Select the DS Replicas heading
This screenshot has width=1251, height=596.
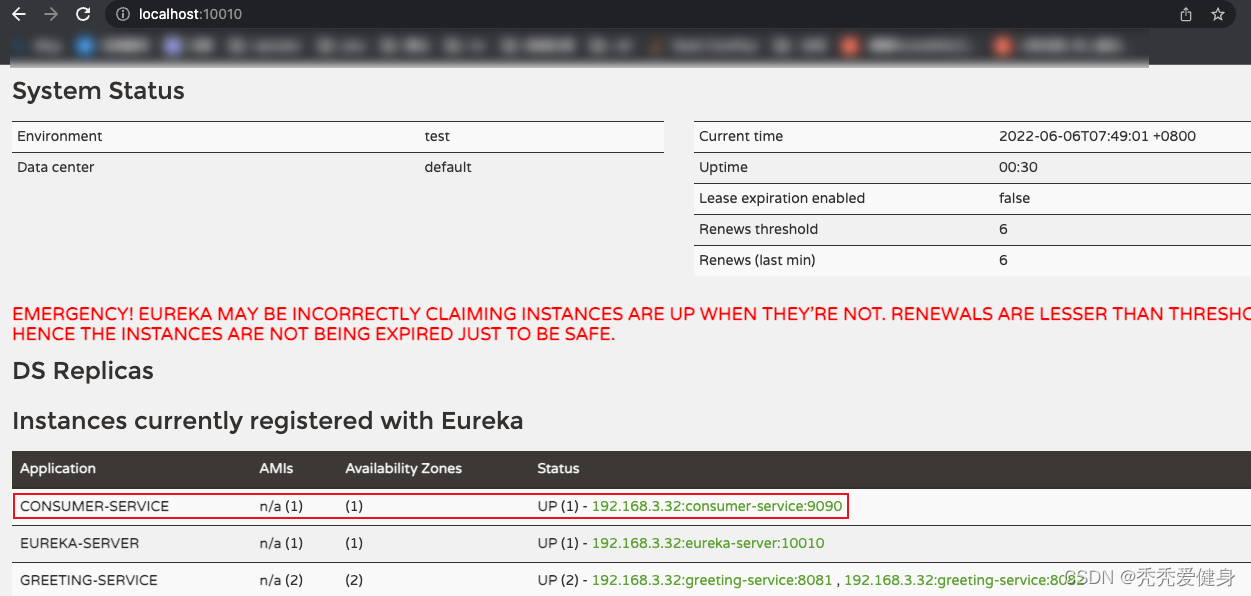(83, 371)
